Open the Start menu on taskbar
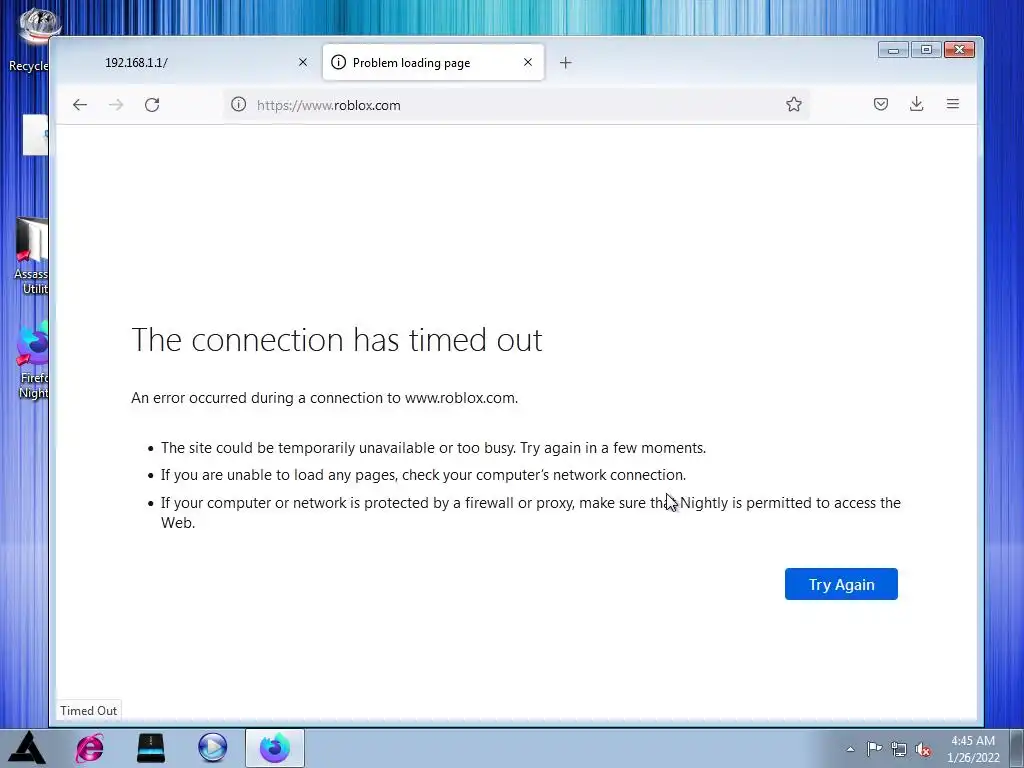The height and width of the screenshot is (768, 1024). 27,748
